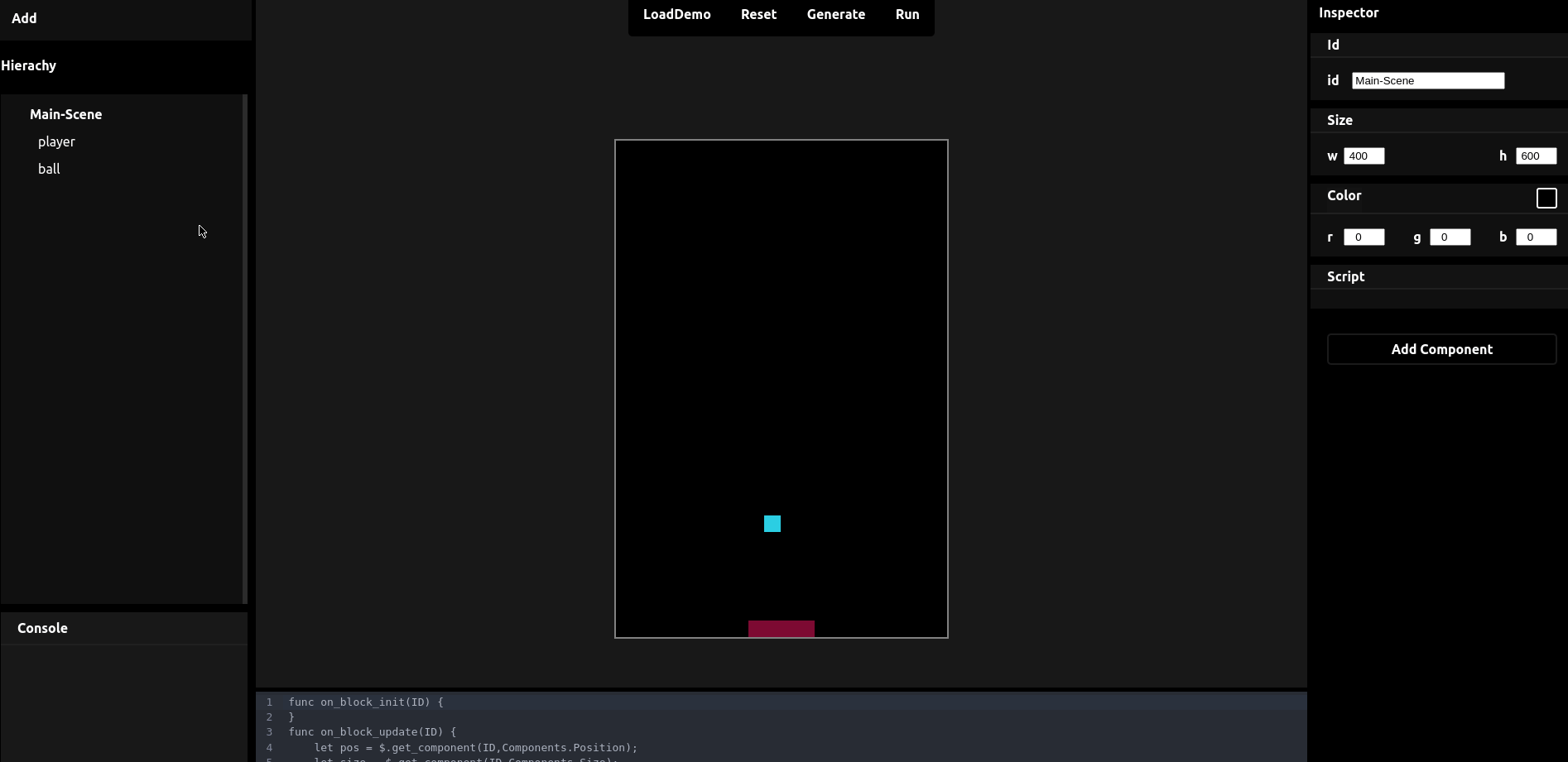Click the Console panel header
The width and height of the screenshot is (1568, 762).
point(124,628)
